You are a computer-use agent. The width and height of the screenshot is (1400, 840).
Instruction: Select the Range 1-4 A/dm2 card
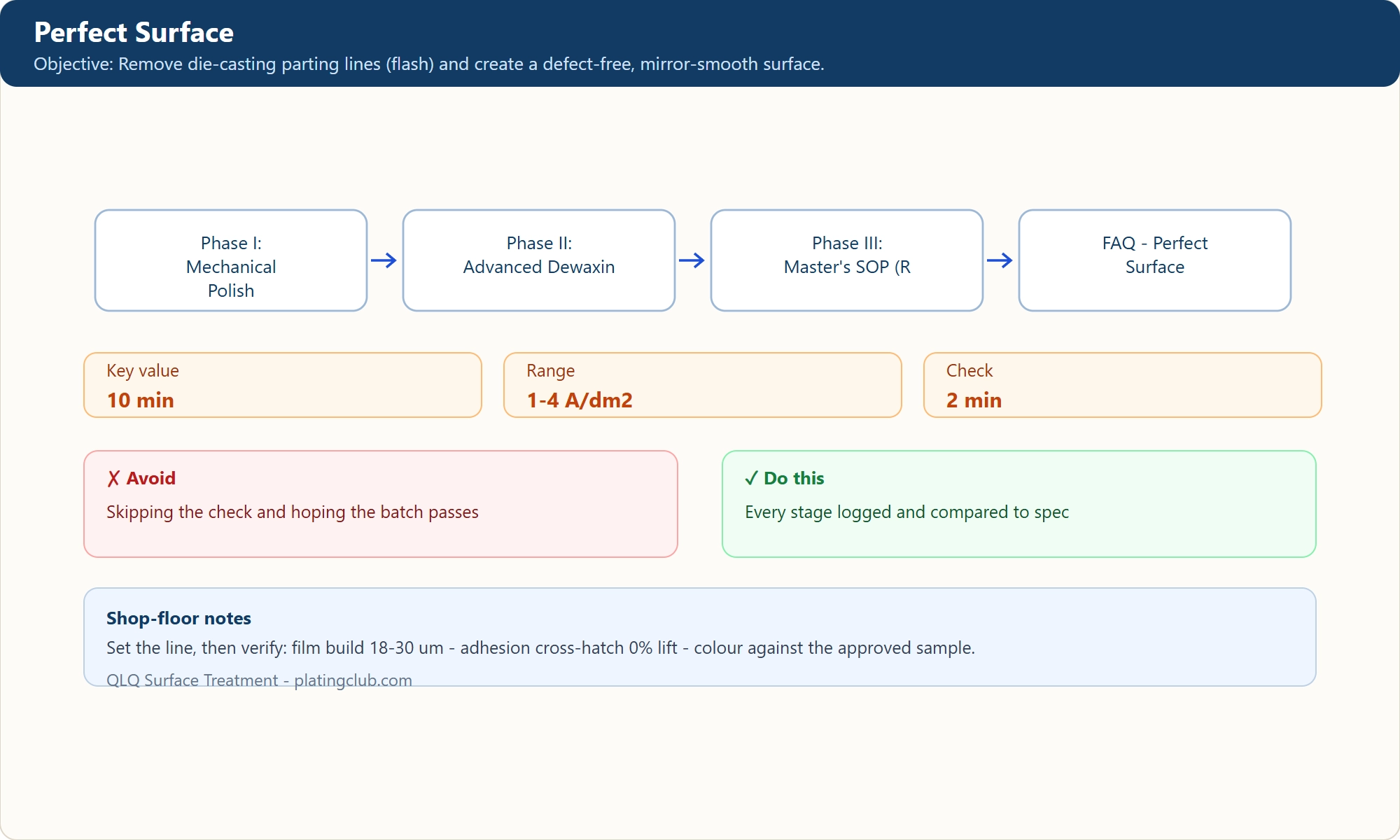703,385
